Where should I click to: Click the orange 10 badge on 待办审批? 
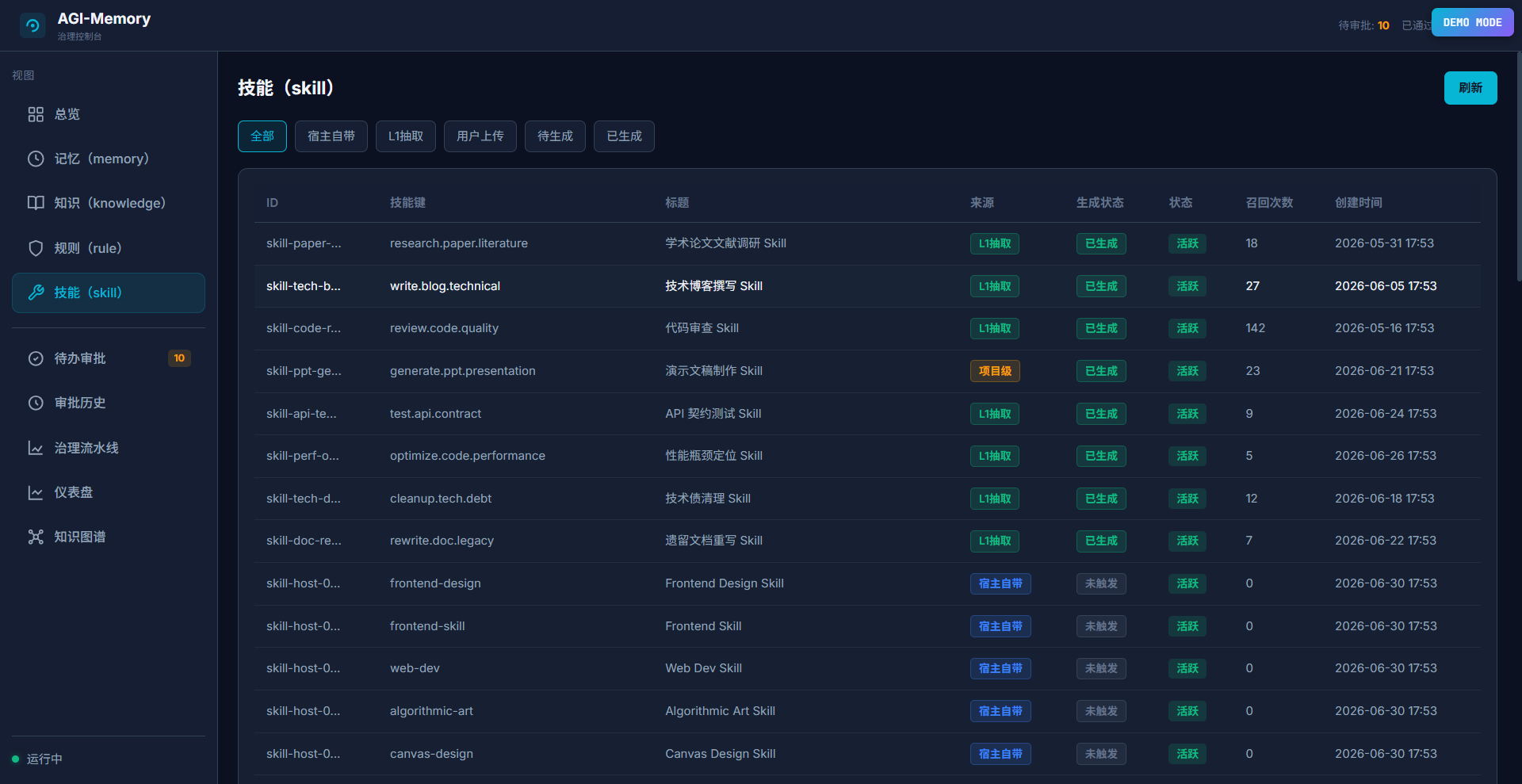coord(179,358)
